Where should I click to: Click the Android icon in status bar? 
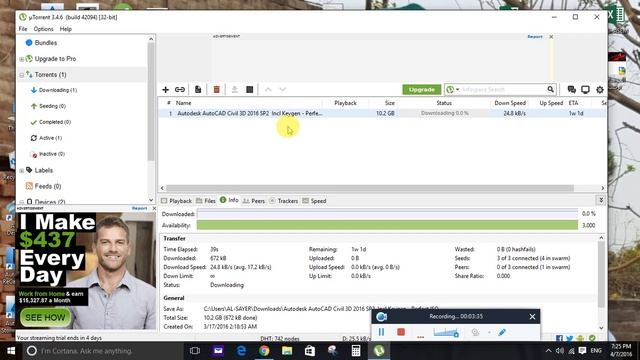coord(580,338)
